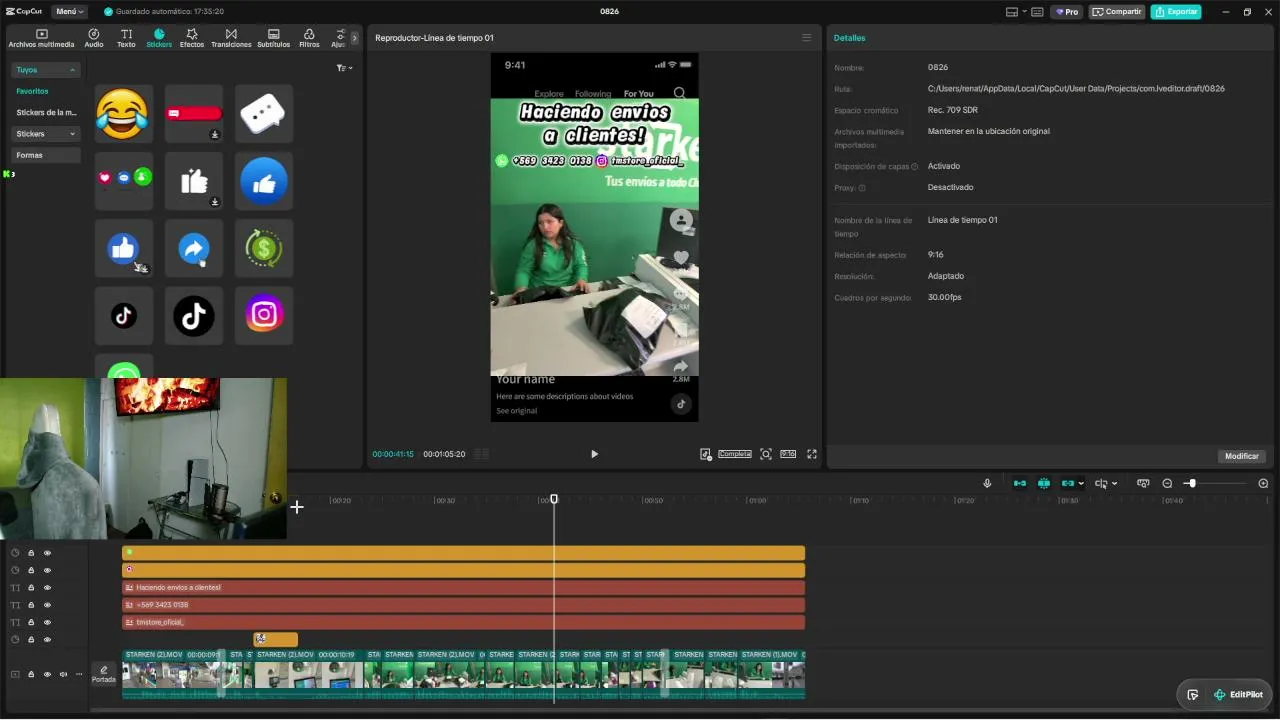Viewport: 1280px width, 720px height.
Task: Zoom out the timeline with the minus icon
Action: pos(1167,483)
